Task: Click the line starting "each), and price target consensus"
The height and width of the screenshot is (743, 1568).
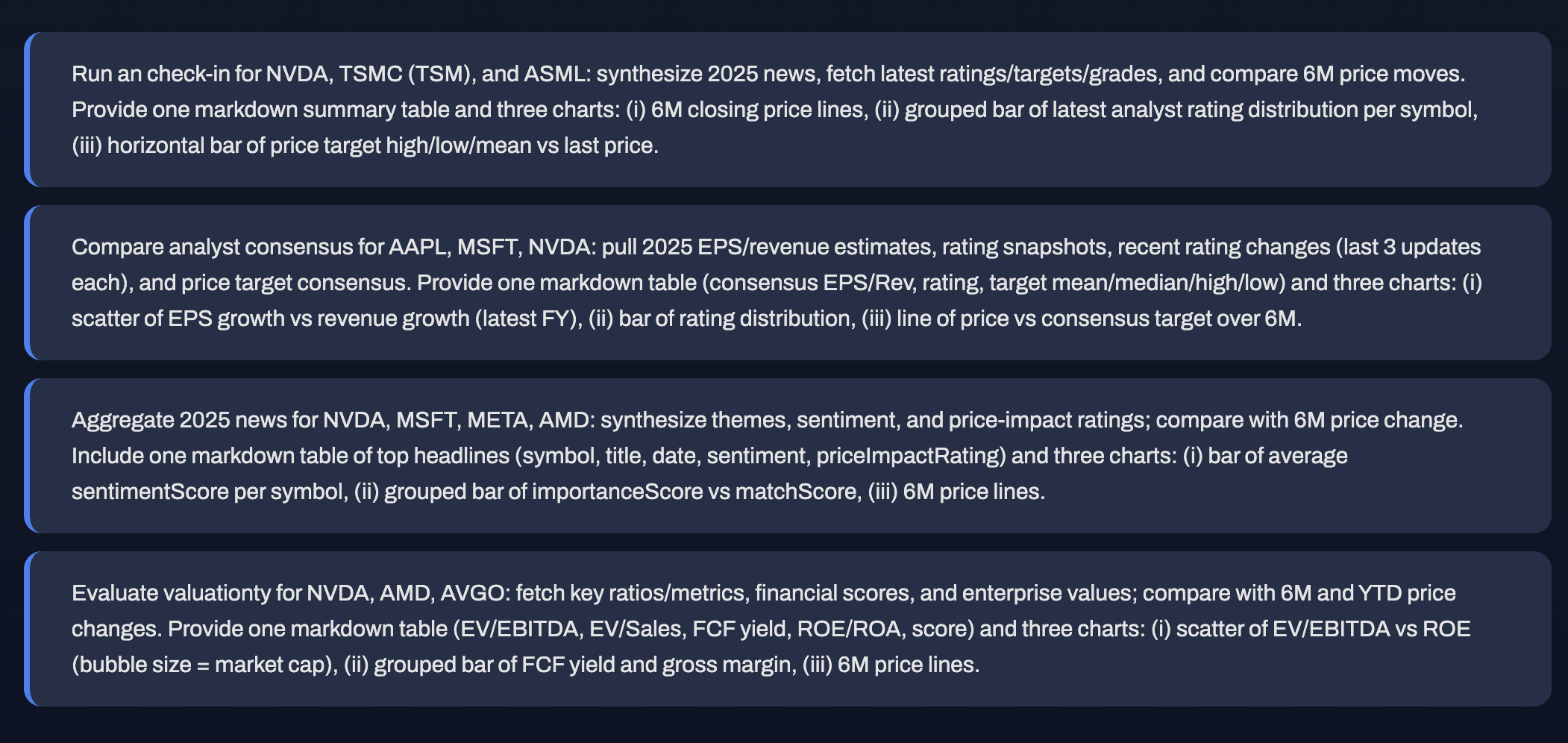Action: coord(777,283)
